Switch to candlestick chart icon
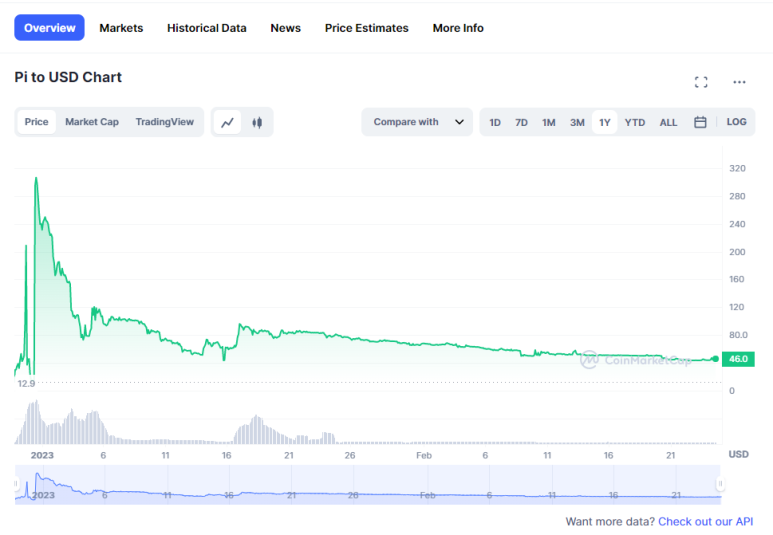This screenshot has width=773, height=535. [257, 122]
